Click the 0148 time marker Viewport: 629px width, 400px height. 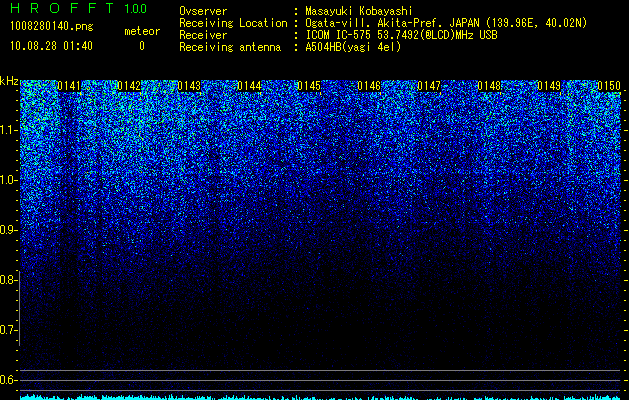point(489,86)
